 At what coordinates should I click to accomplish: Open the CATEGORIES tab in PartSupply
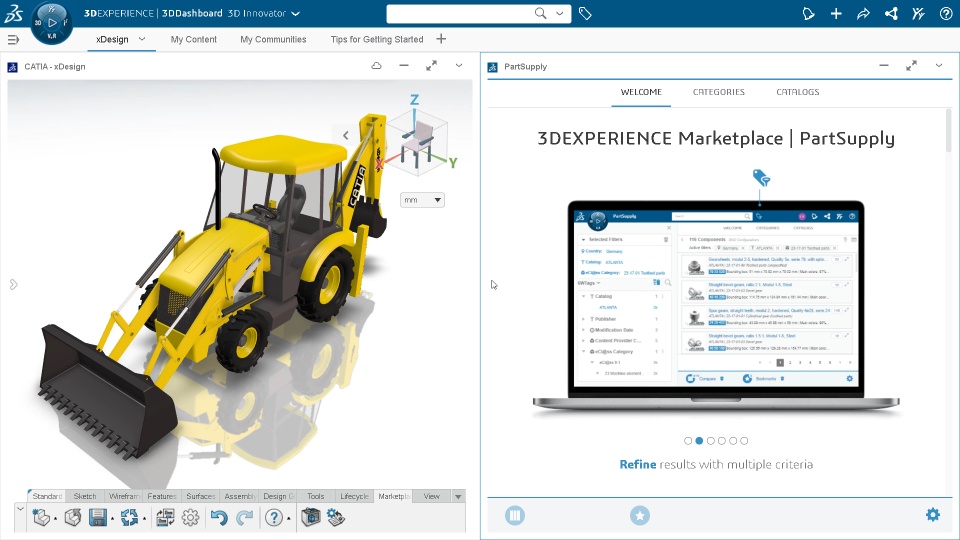click(x=719, y=92)
